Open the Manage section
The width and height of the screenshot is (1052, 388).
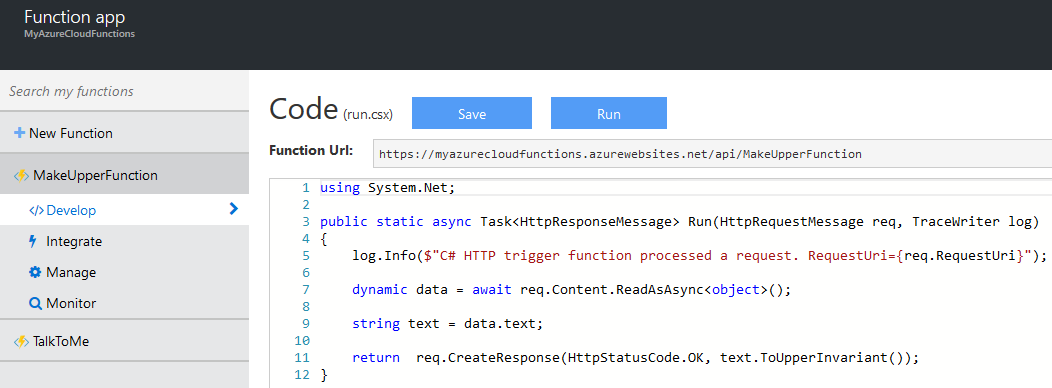[124, 272]
